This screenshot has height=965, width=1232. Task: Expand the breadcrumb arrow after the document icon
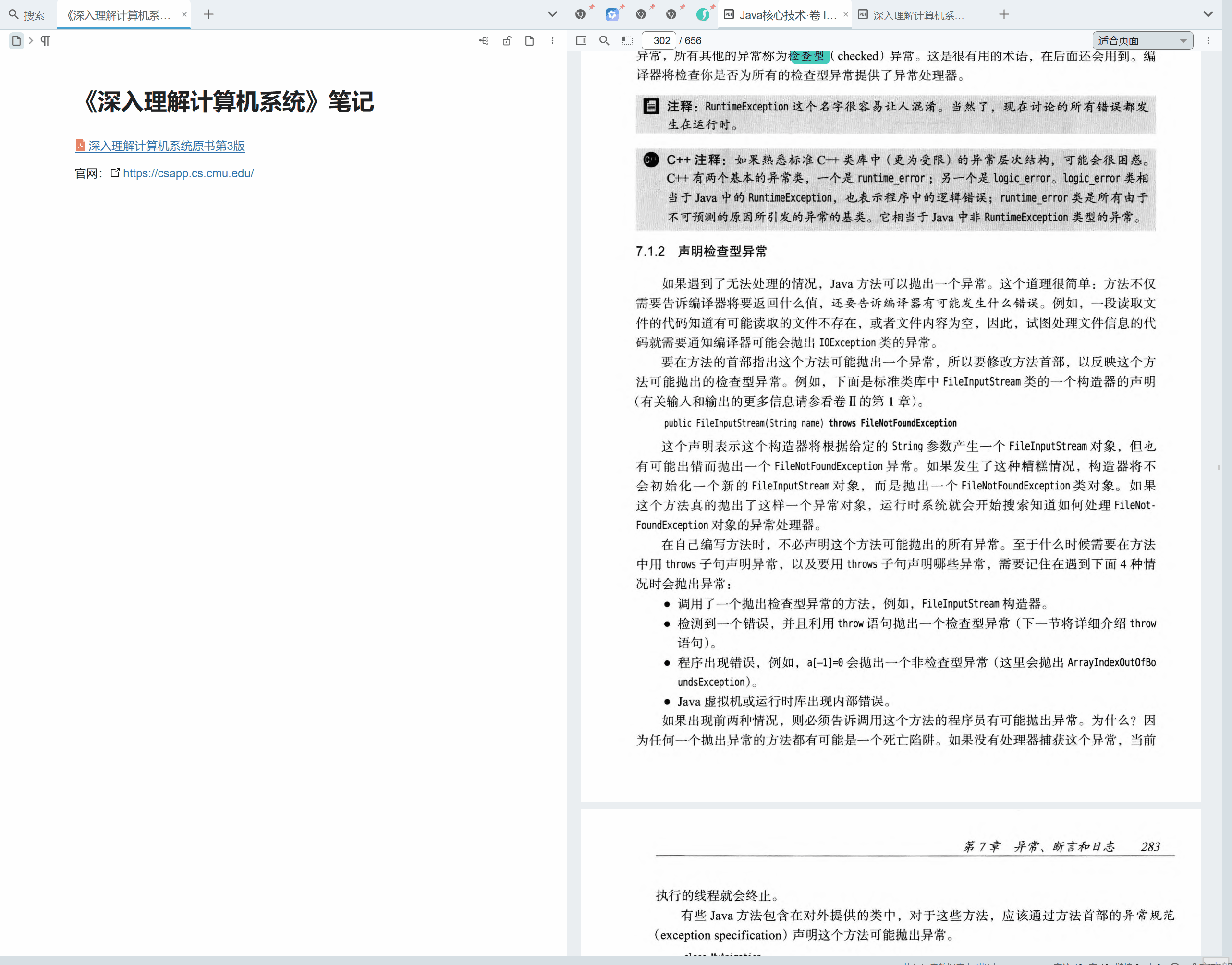[31, 40]
